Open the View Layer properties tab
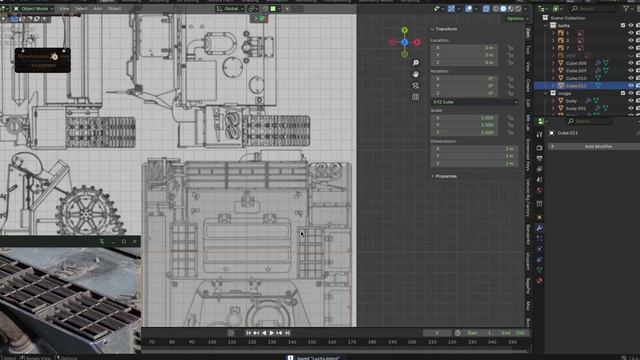This screenshot has height=360, width=640. coord(540,169)
